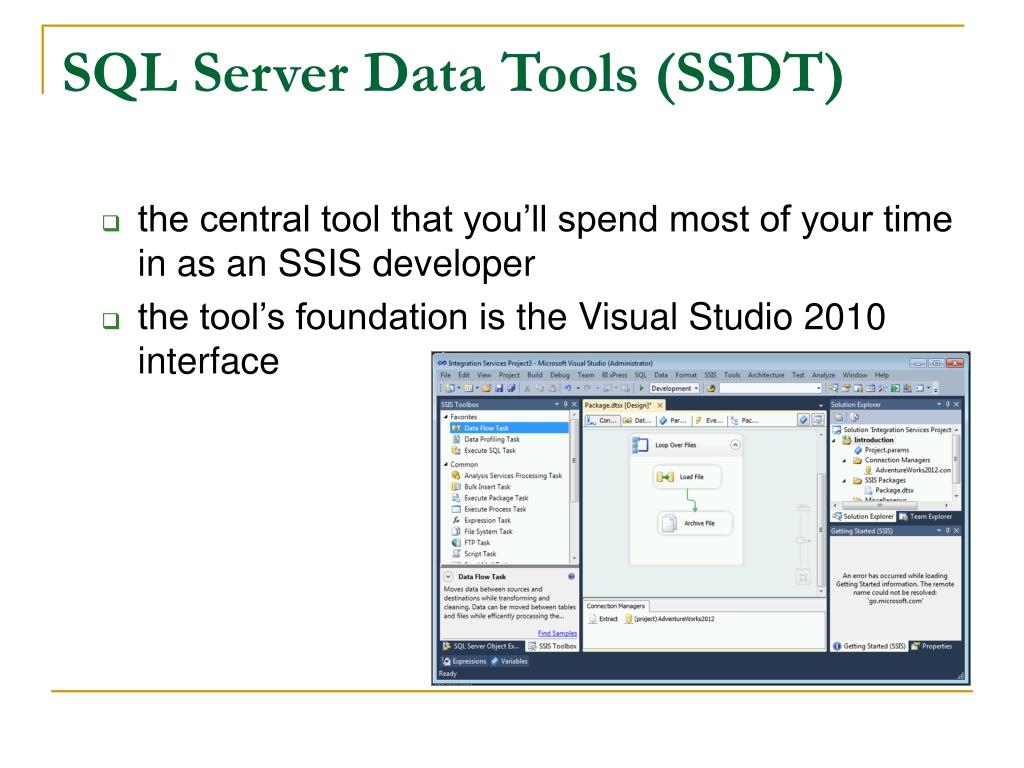Switch to the Event Handlers designer tab

pyautogui.click(x=709, y=421)
